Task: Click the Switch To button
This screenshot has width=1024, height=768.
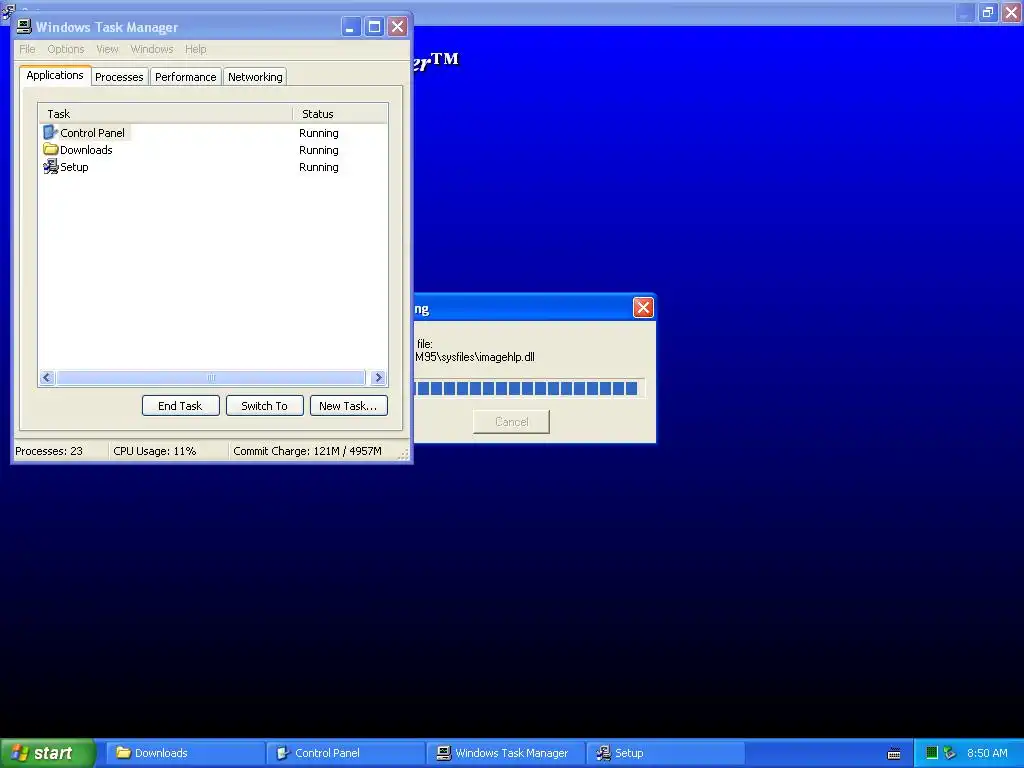Action: coord(264,406)
